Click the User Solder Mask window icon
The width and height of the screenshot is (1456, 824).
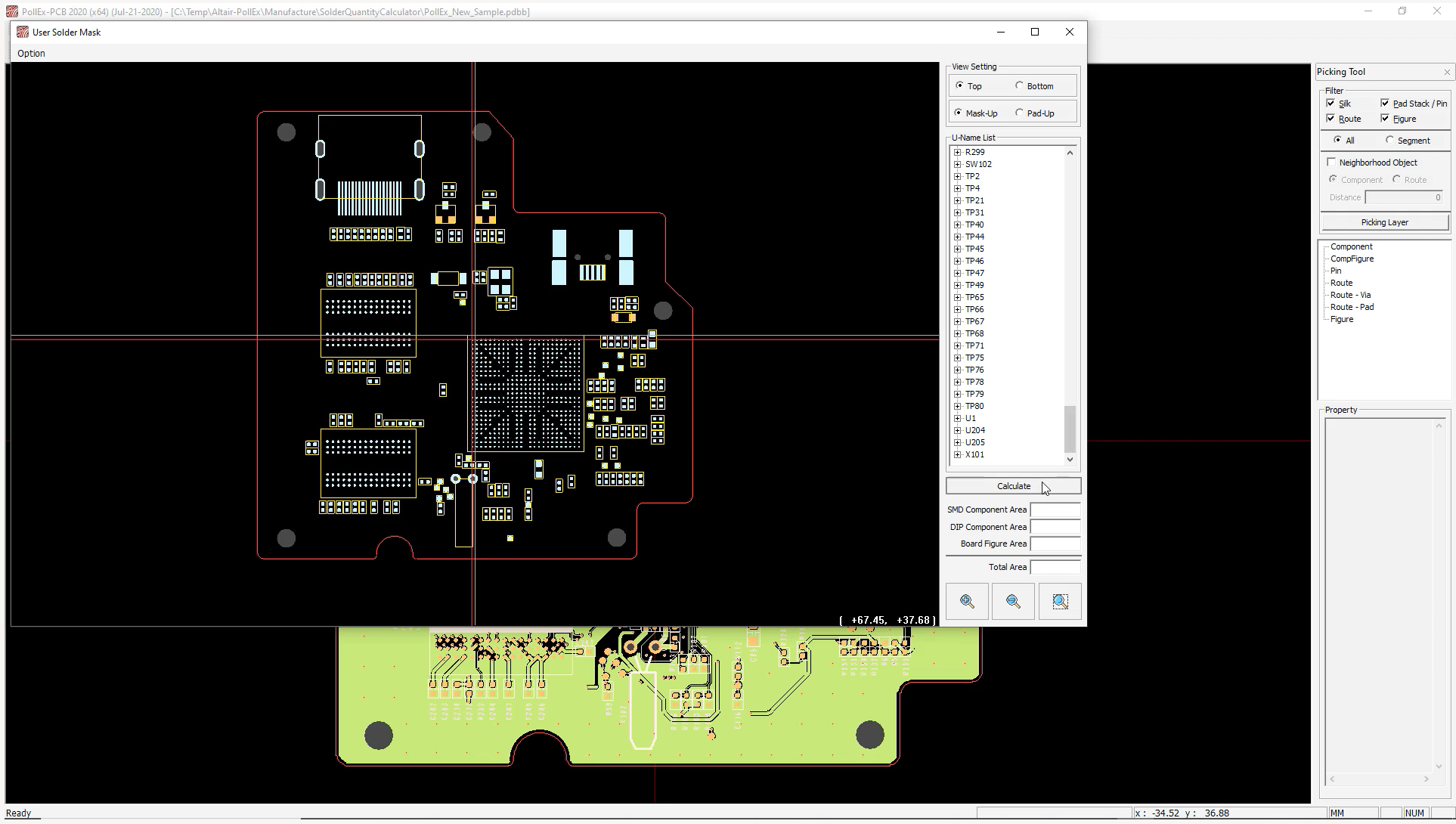tap(23, 32)
